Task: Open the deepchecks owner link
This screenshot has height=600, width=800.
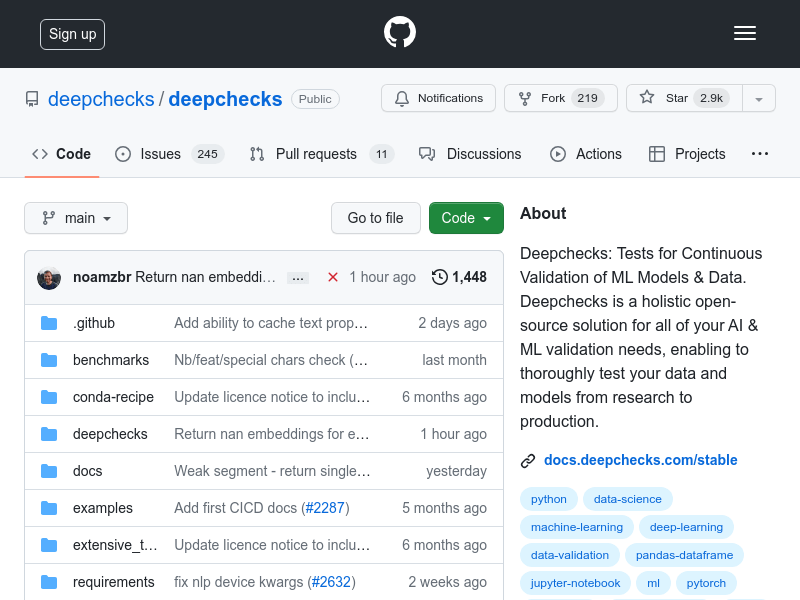Action: point(101,99)
